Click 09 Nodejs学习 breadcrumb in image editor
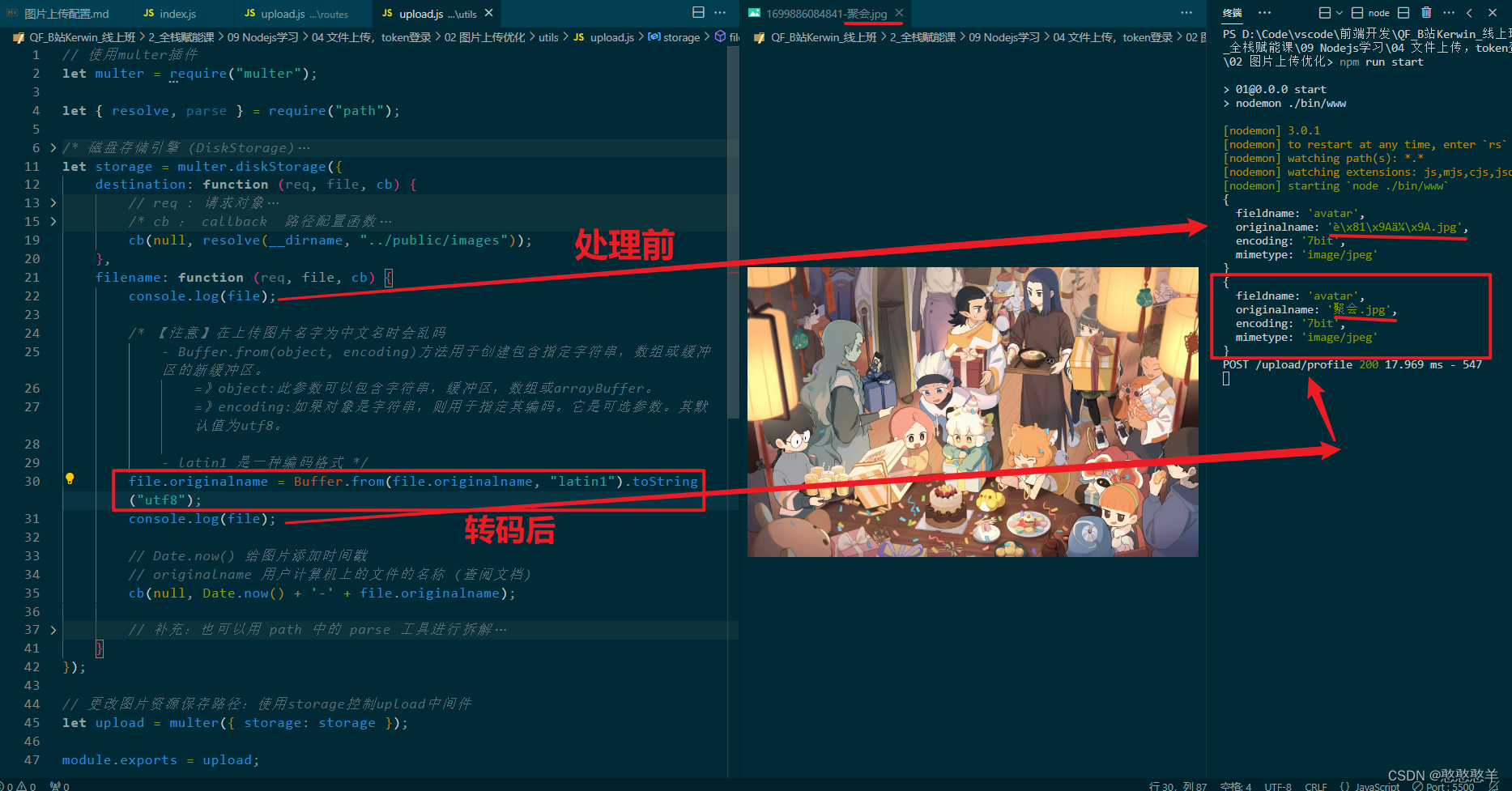The height and width of the screenshot is (791, 1512). [1003, 37]
